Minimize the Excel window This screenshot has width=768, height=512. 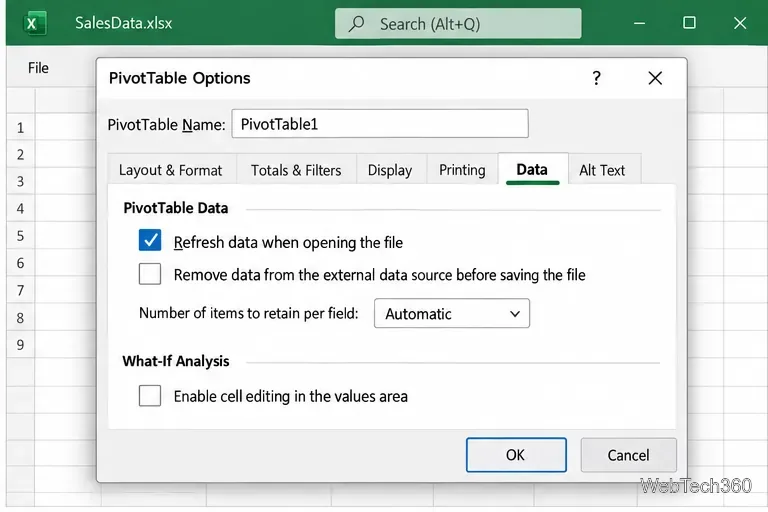(x=639, y=23)
